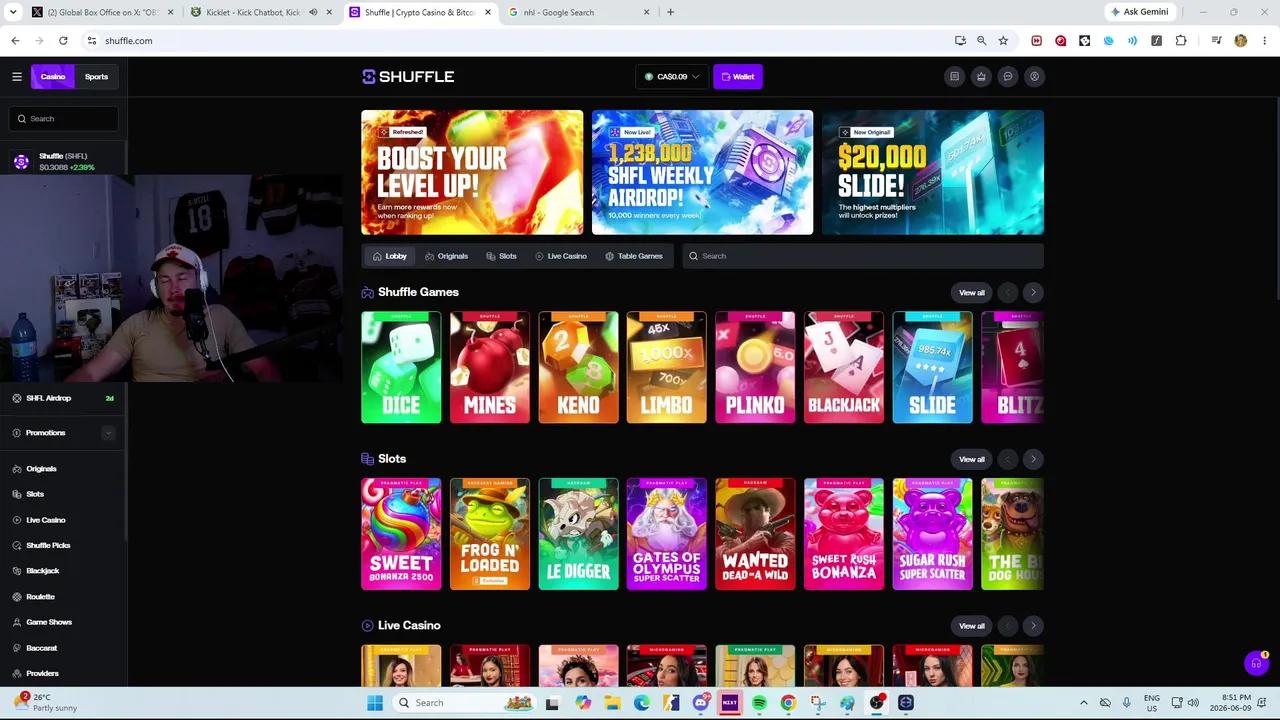Open File Explorer from taskbar
The height and width of the screenshot is (720, 1280).
pos(613,703)
